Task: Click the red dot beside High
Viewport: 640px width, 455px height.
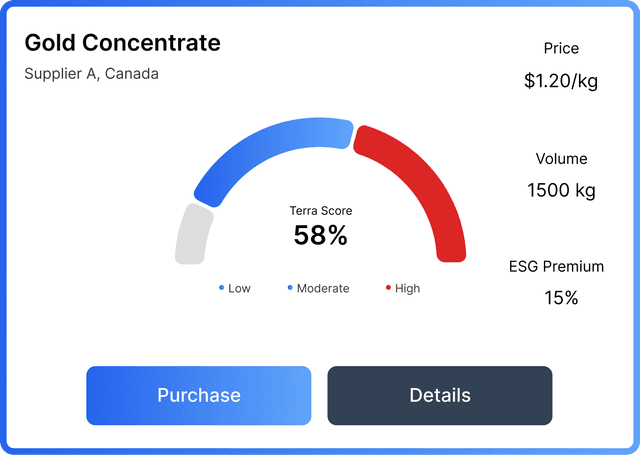Action: pos(388,288)
